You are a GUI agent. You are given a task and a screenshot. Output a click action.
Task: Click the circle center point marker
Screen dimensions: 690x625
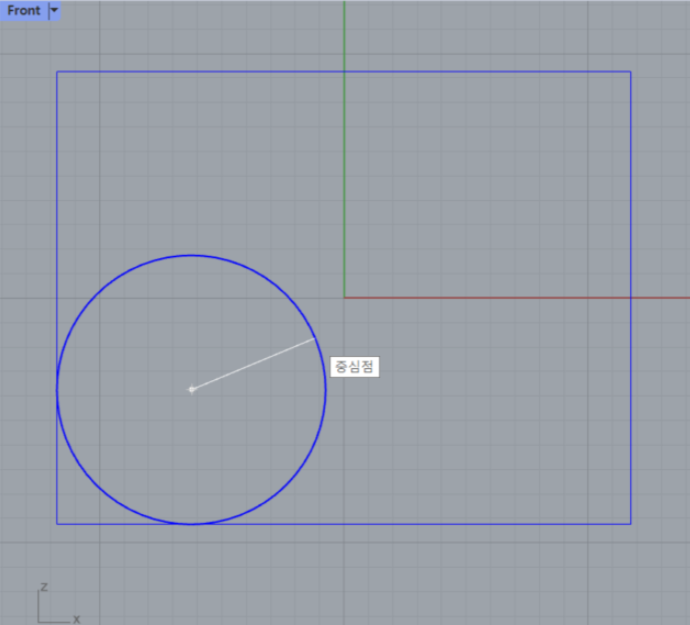[191, 389]
